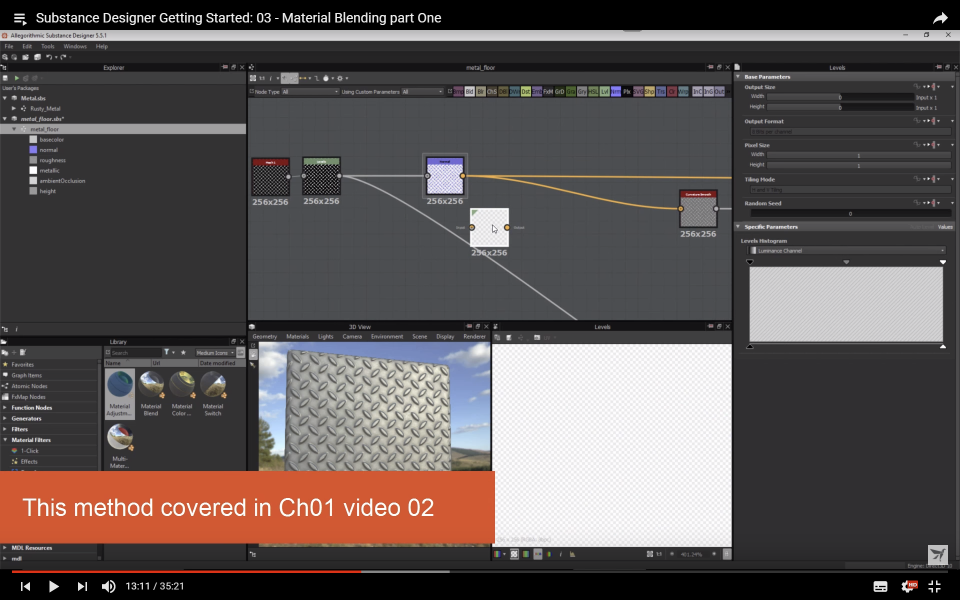Open Atomic Nodes in the Library
This screenshot has width=960, height=600.
(29, 386)
